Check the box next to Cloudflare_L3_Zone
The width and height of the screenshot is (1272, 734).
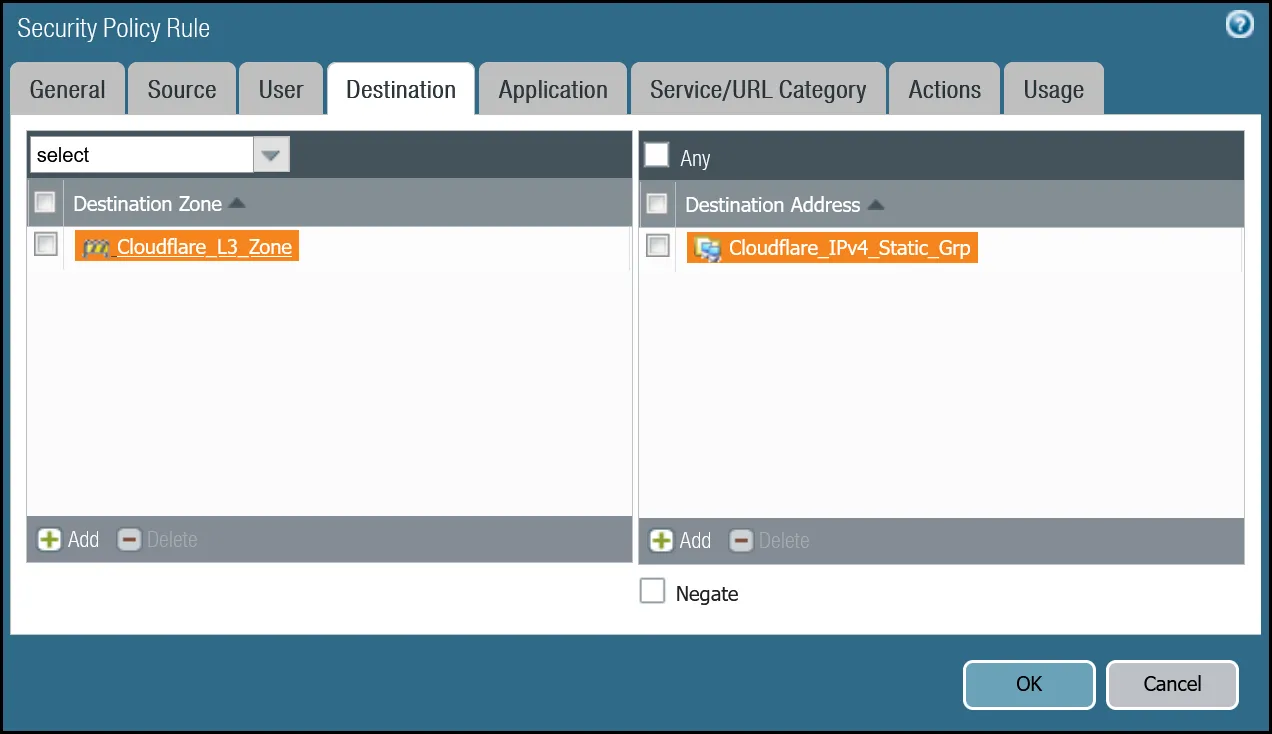[45, 243]
